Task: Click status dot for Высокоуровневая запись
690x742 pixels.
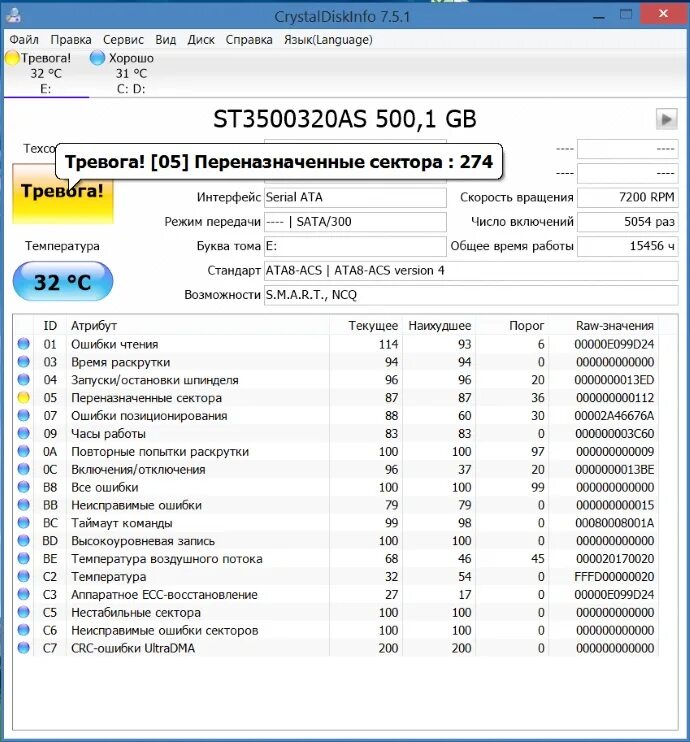Action: (23, 541)
